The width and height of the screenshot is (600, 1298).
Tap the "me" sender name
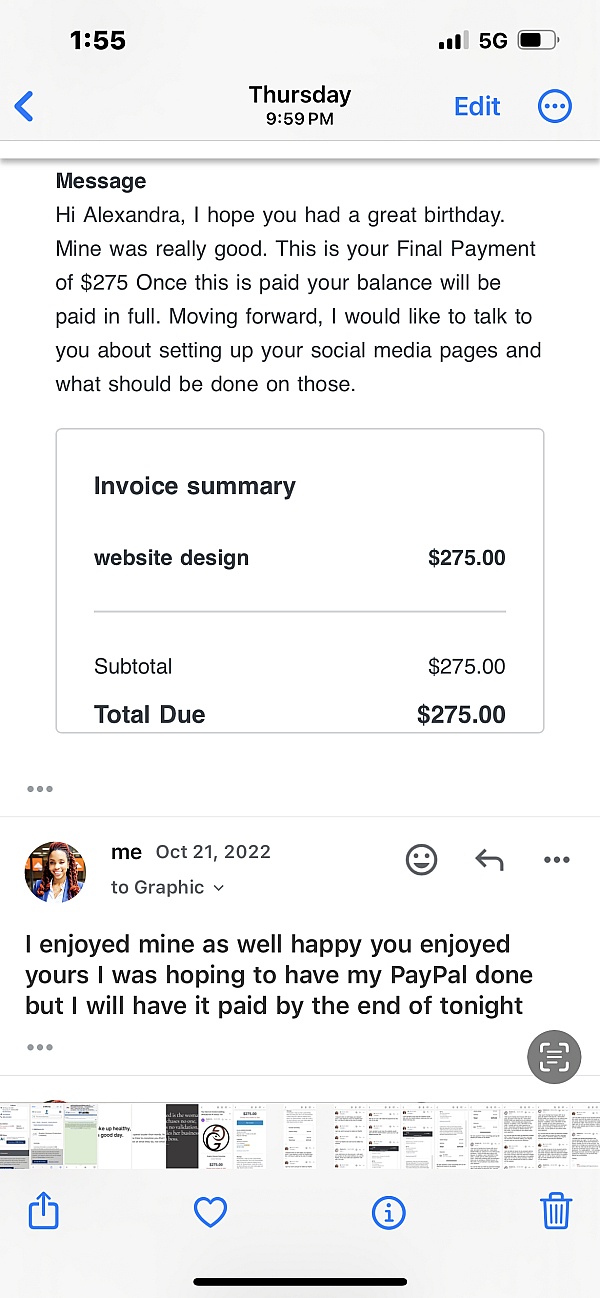(x=127, y=852)
